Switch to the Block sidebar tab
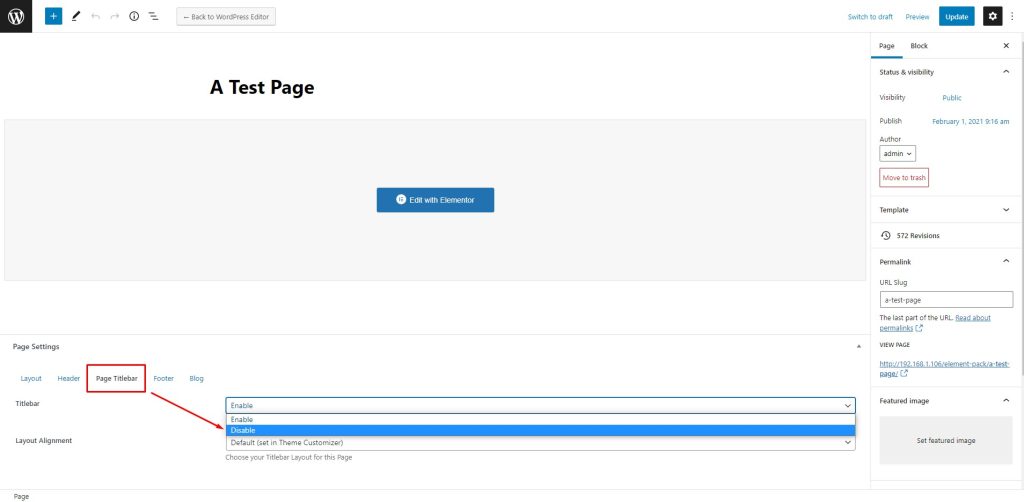Screen dimensions: 1024x502 [x=919, y=46]
